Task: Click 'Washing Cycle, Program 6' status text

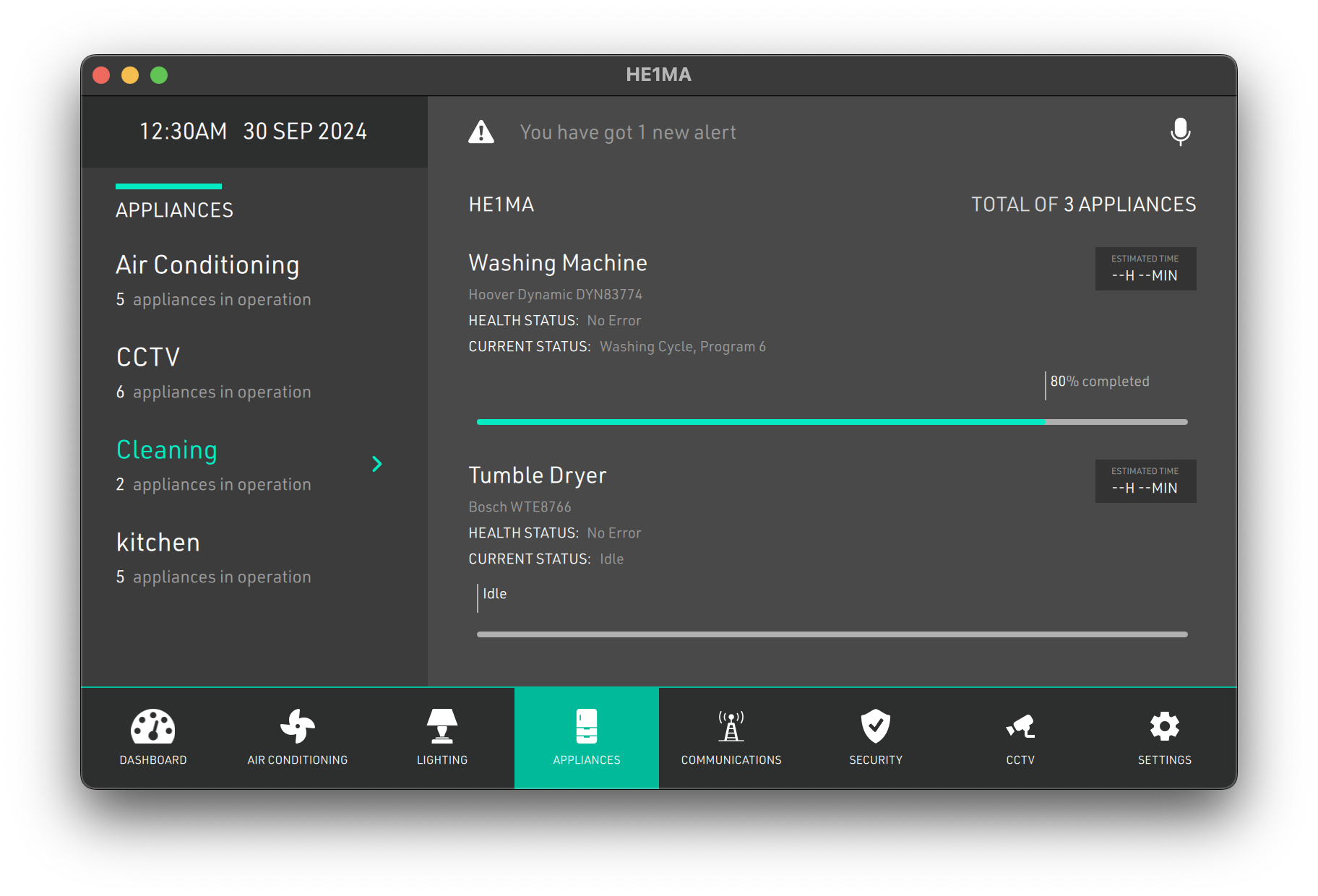Action: (683, 347)
